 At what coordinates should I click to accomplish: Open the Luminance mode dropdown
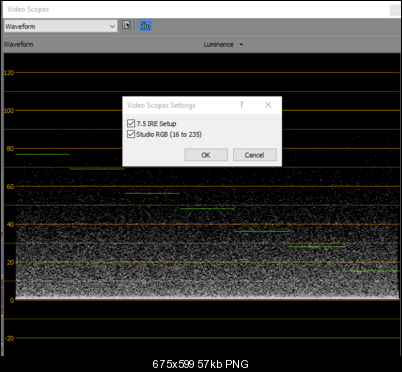[x=223, y=44]
